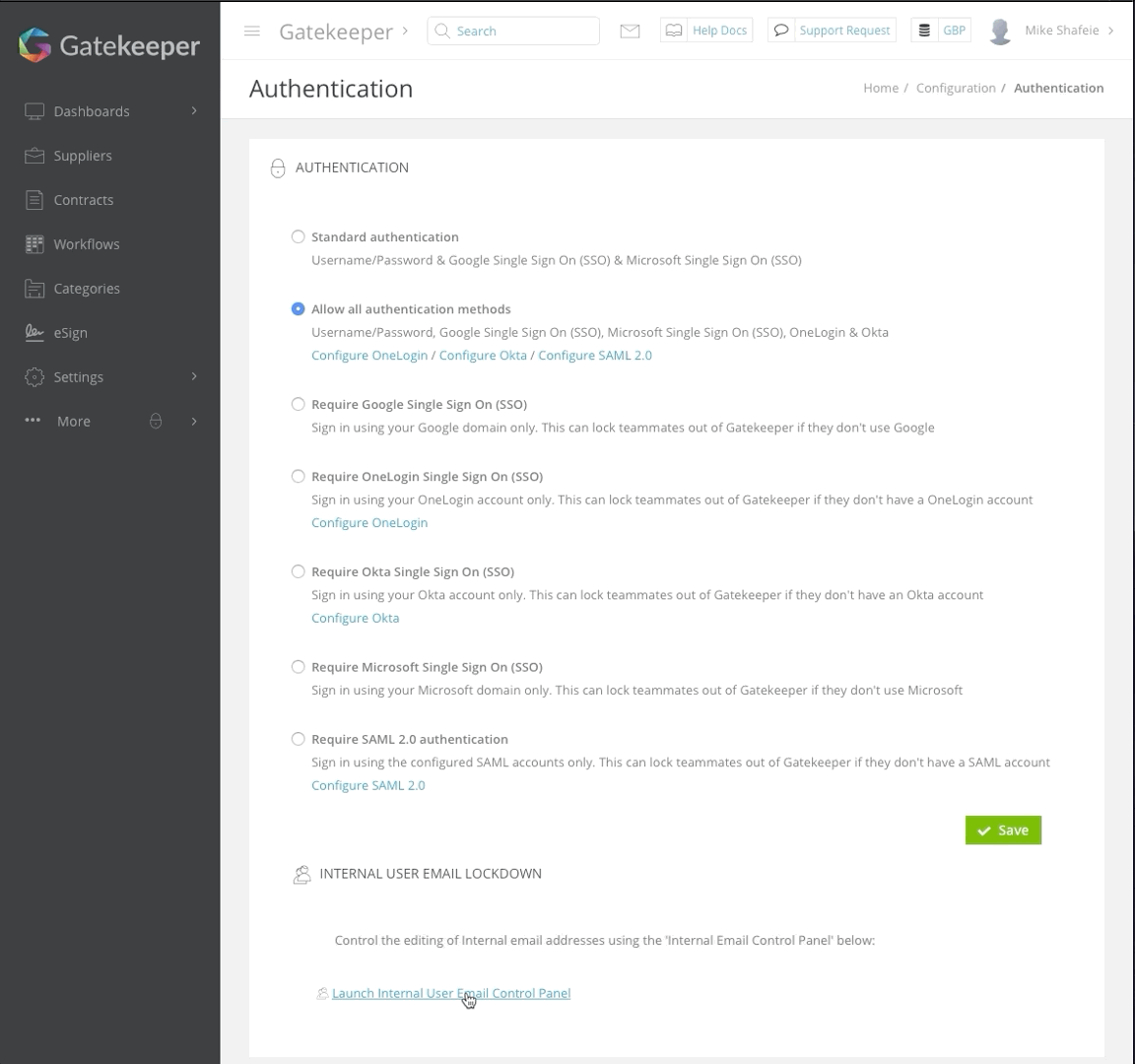The width and height of the screenshot is (1135, 1064).
Task: Open Dashboards in the sidebar
Action: click(x=92, y=111)
